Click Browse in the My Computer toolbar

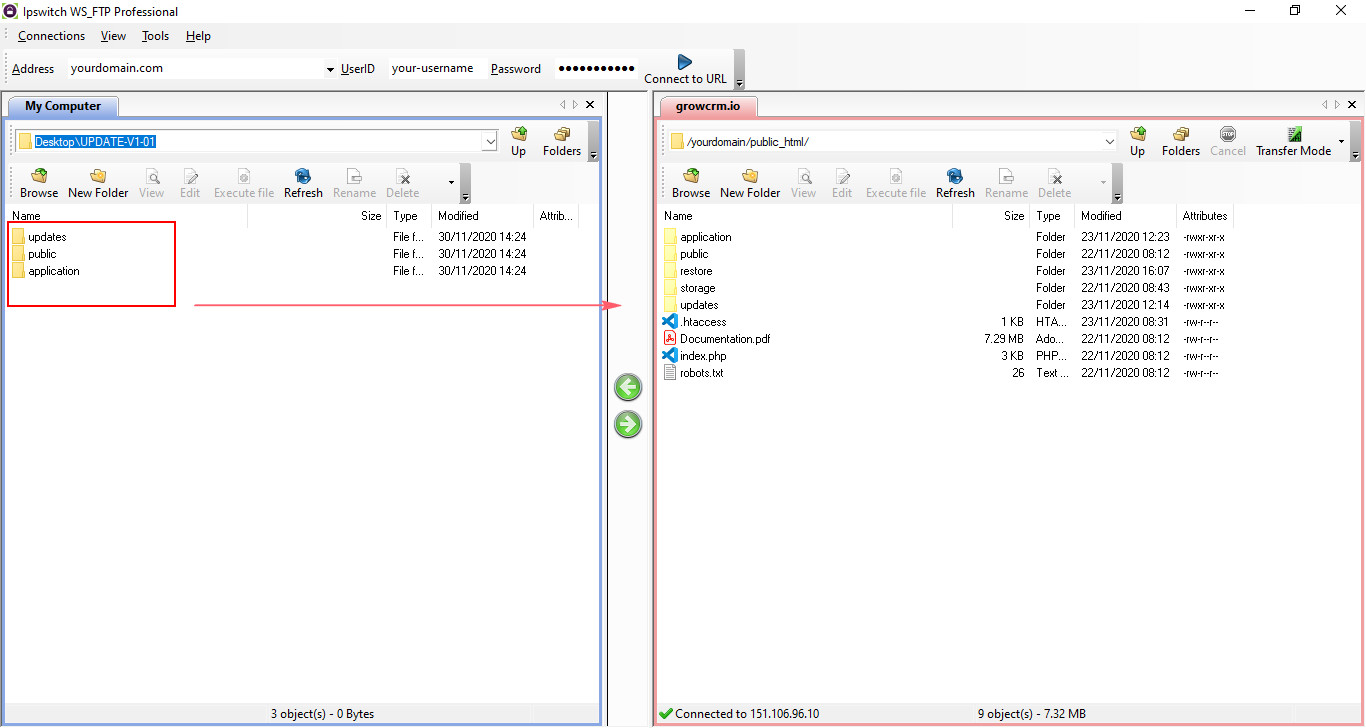click(x=39, y=183)
